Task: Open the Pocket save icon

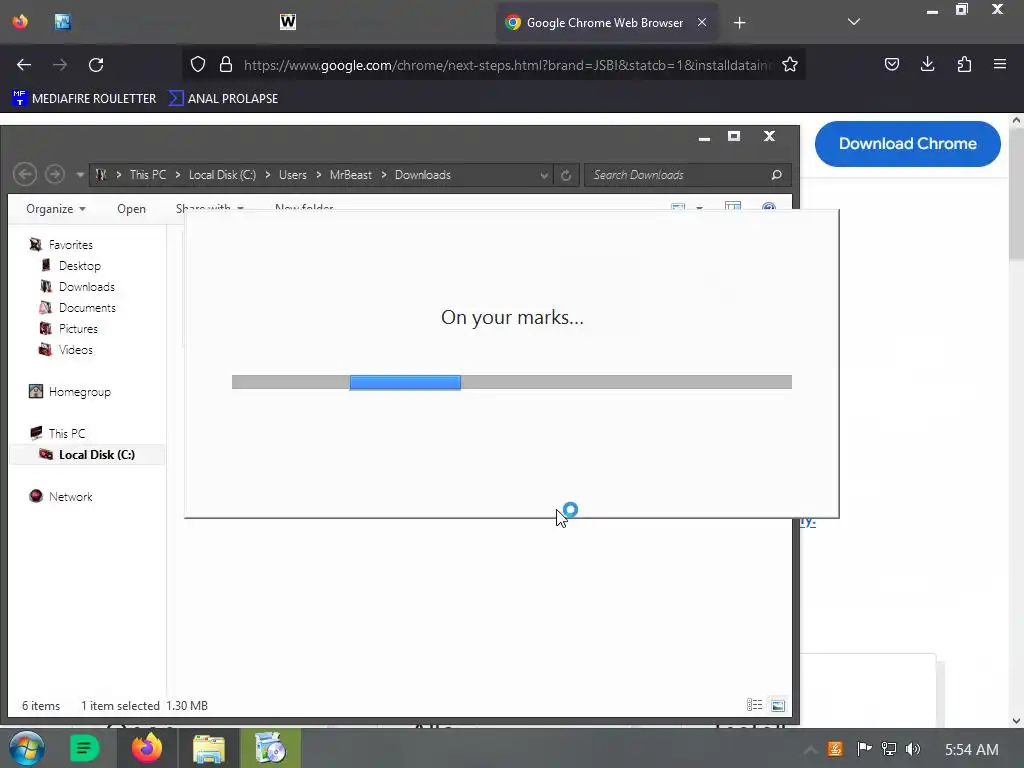Action: point(891,64)
